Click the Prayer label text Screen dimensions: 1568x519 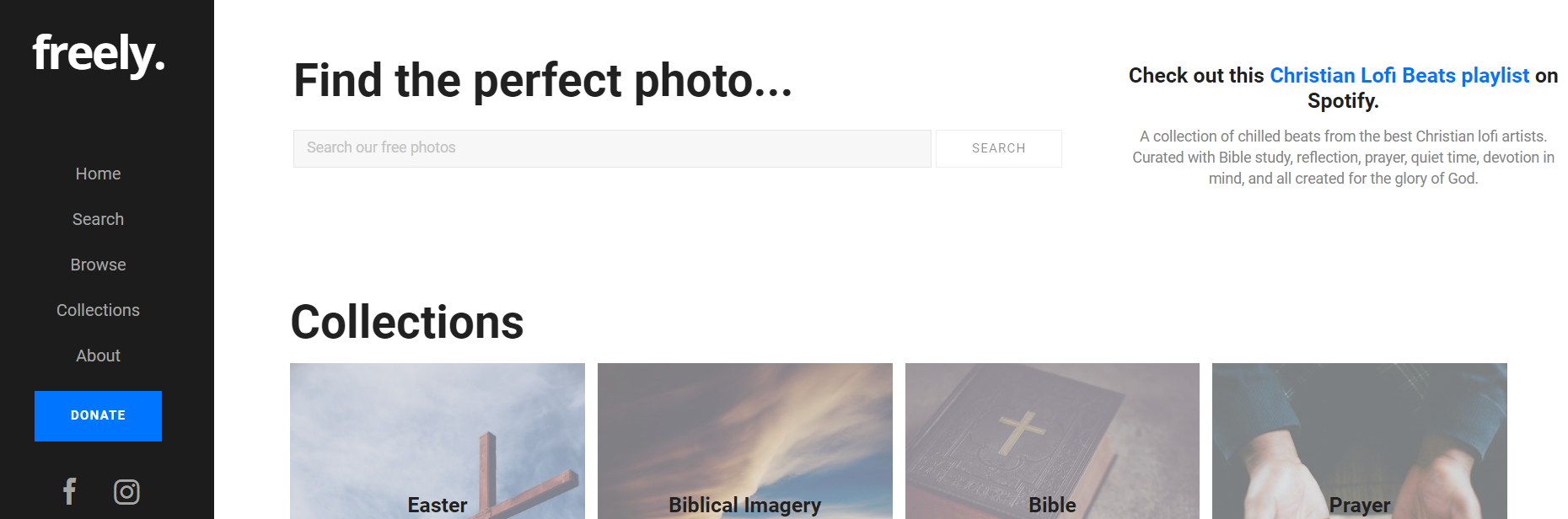[x=1360, y=505]
